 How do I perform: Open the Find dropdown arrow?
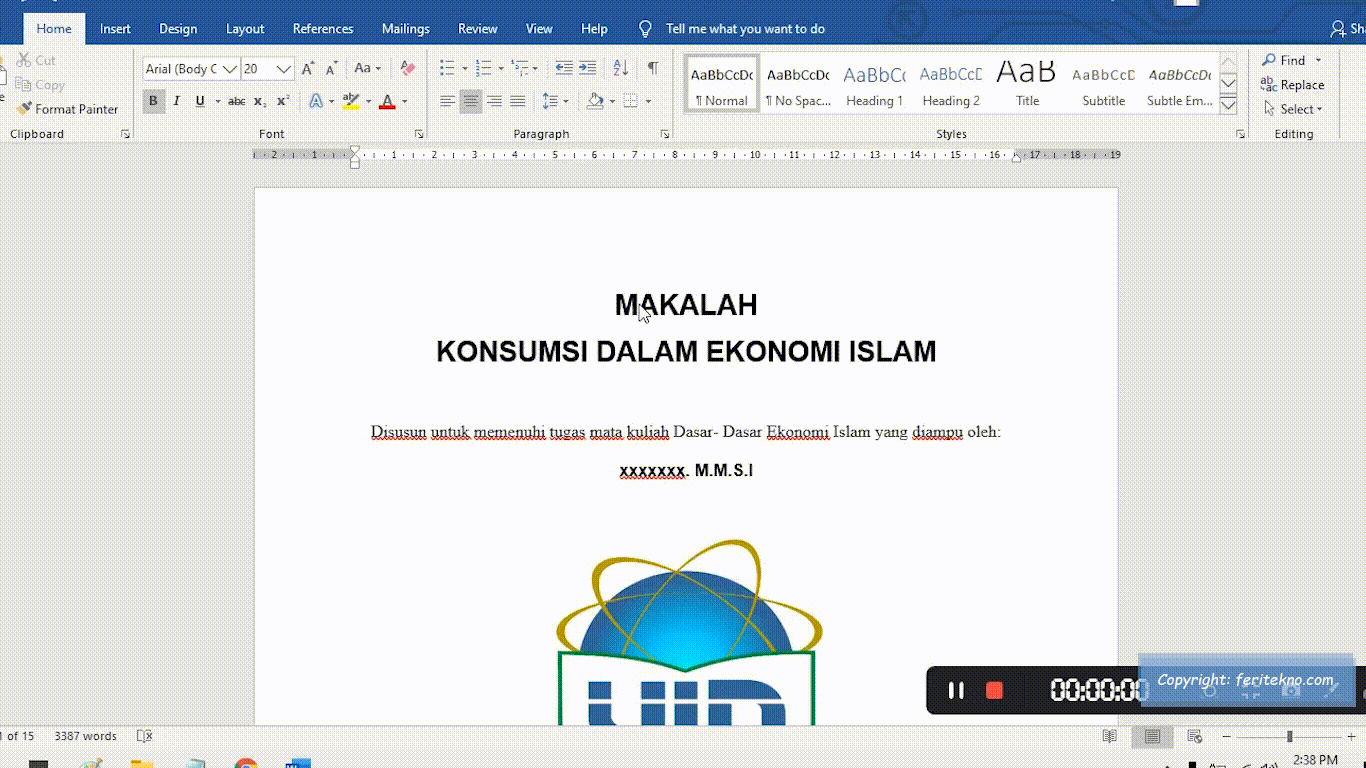1318,61
